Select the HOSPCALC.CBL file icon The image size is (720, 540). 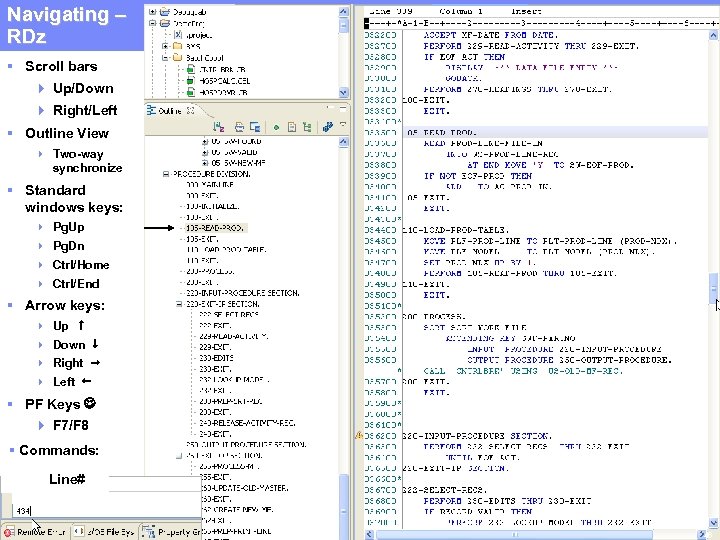191,80
